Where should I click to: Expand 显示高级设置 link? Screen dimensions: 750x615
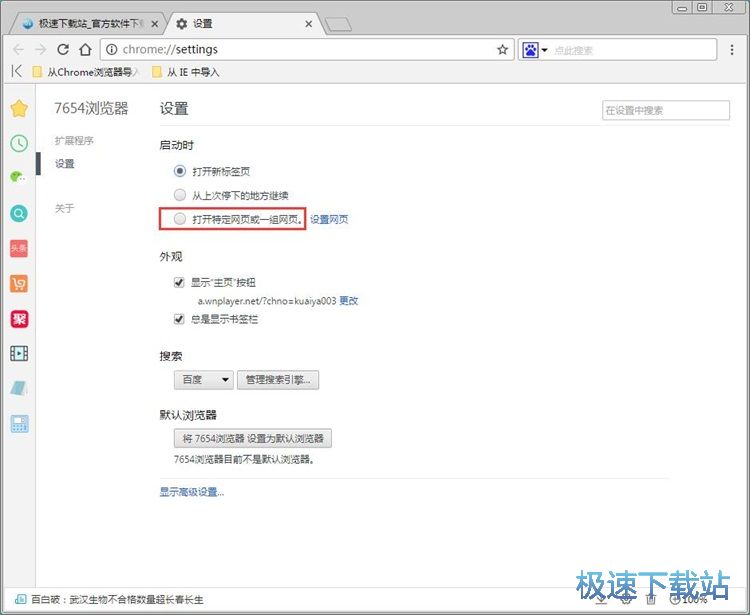192,492
